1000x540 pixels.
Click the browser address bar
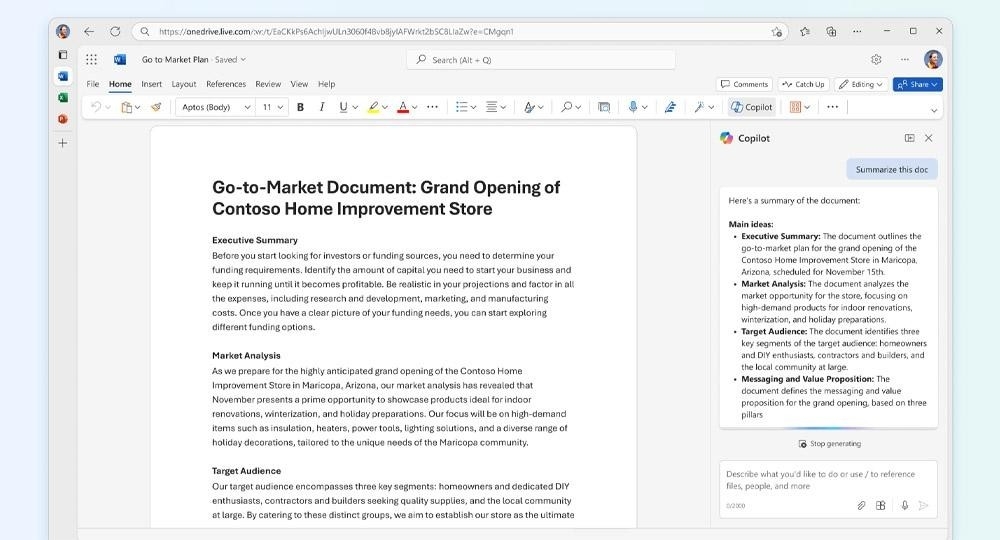[458, 31]
